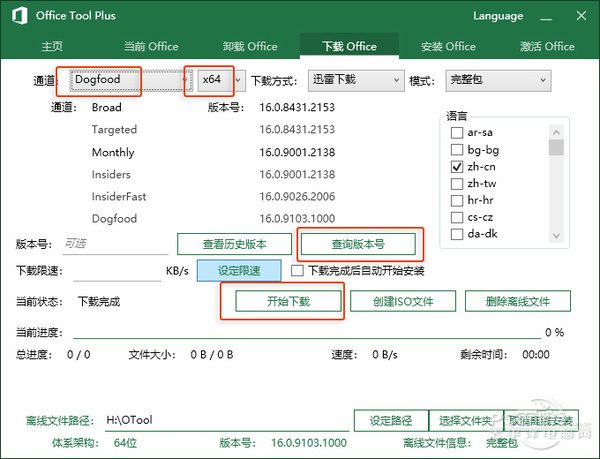The width and height of the screenshot is (600, 459).
Task: Switch to the 当前 Office tab
Action: [151, 46]
